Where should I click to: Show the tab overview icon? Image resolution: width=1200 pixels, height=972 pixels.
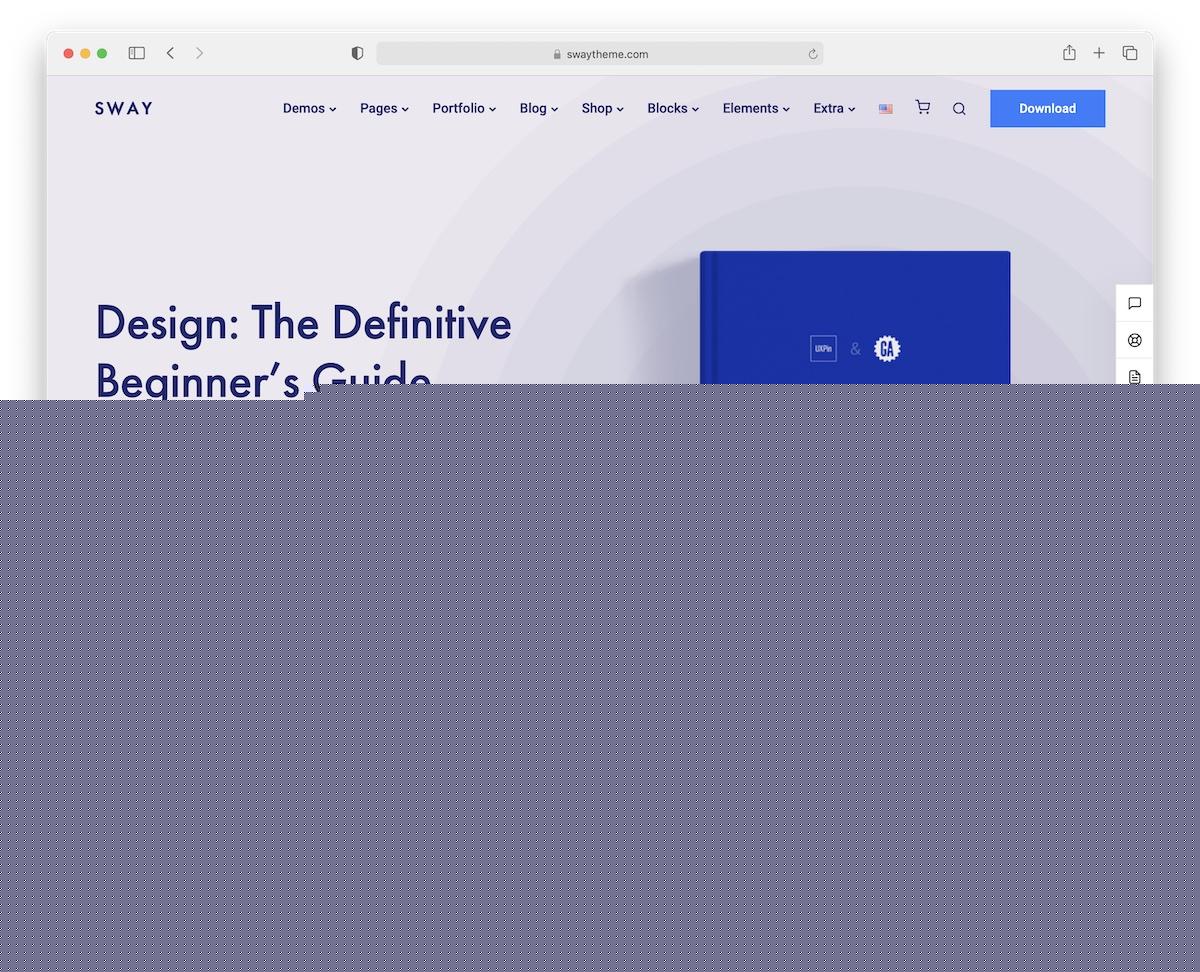pyautogui.click(x=1130, y=53)
